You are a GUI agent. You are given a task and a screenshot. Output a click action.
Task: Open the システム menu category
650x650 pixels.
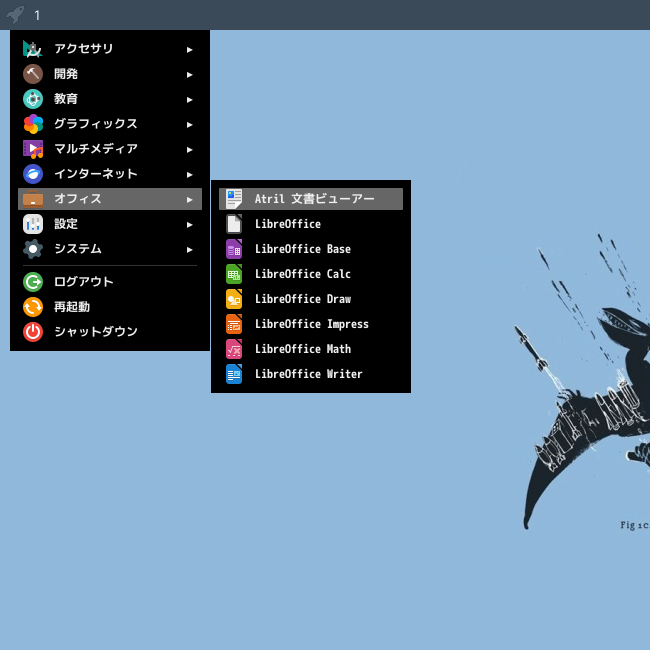tap(110, 249)
